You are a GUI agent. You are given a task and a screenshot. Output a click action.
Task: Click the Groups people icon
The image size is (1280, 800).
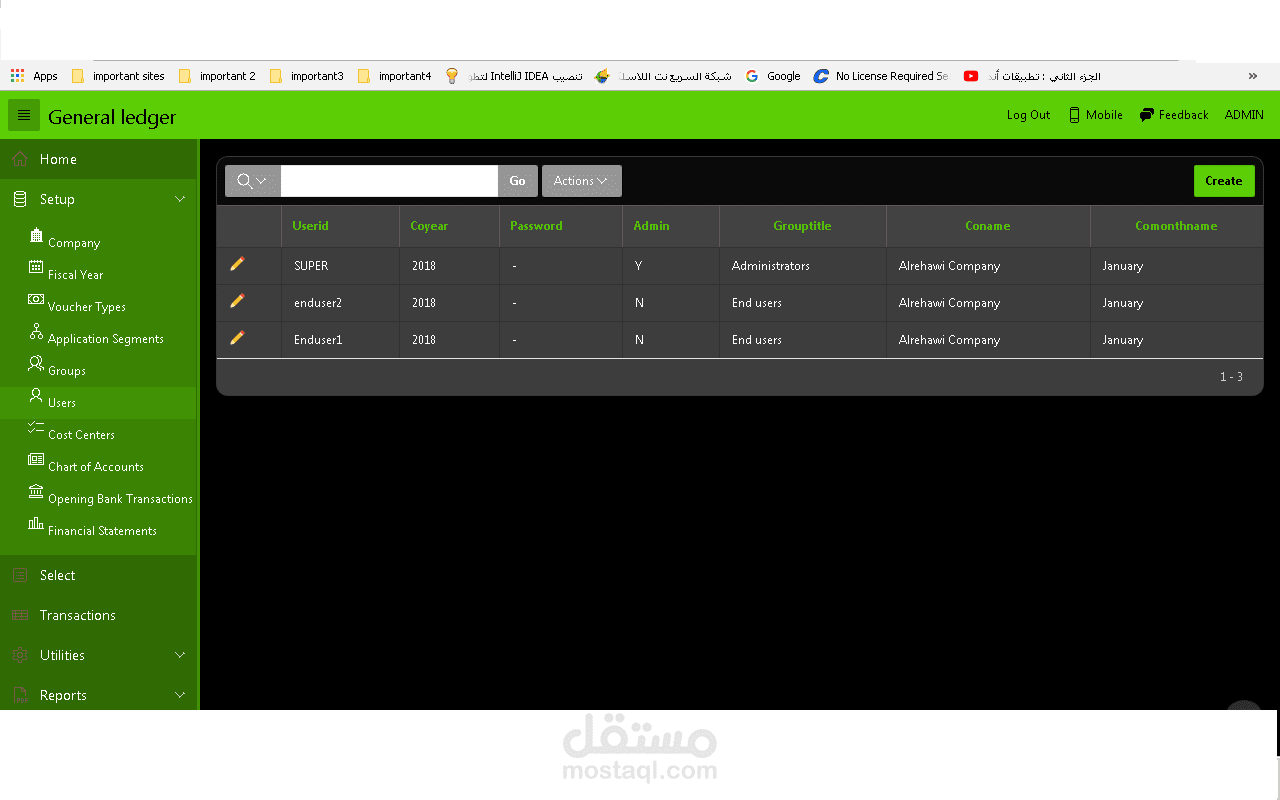tap(36, 363)
